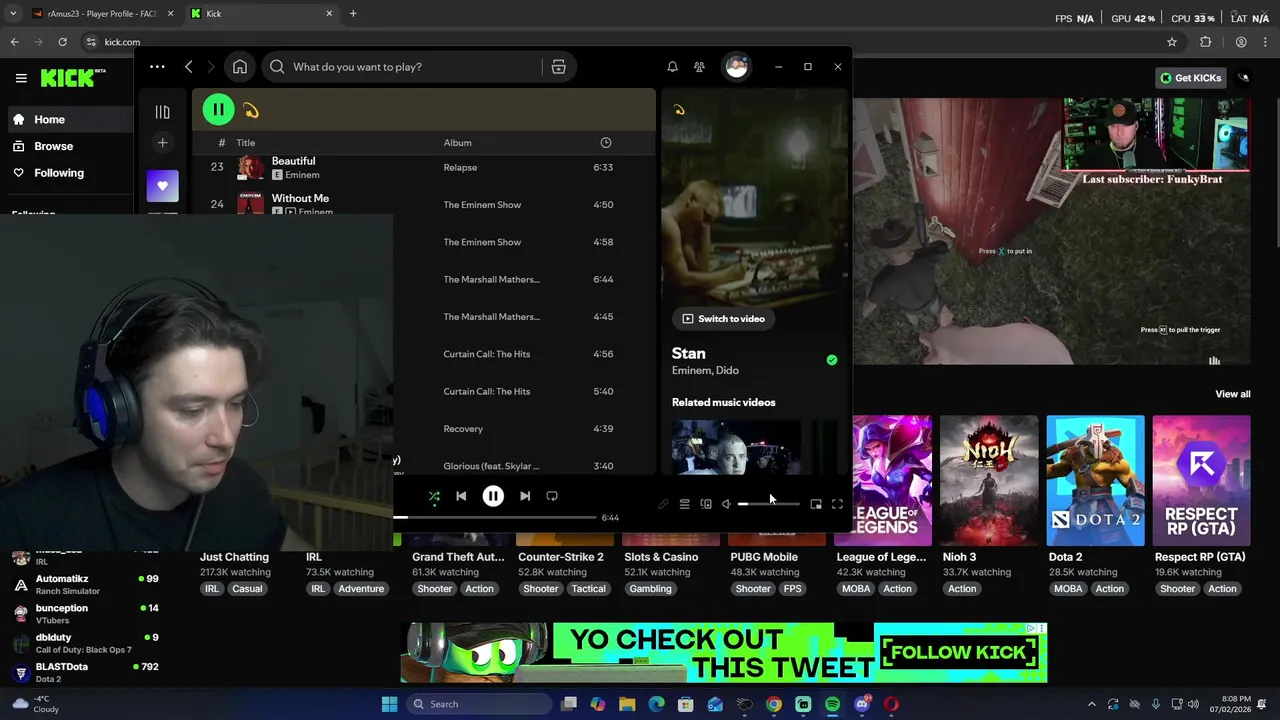Switch to the FACEIT Player Profile tab

pos(100,14)
